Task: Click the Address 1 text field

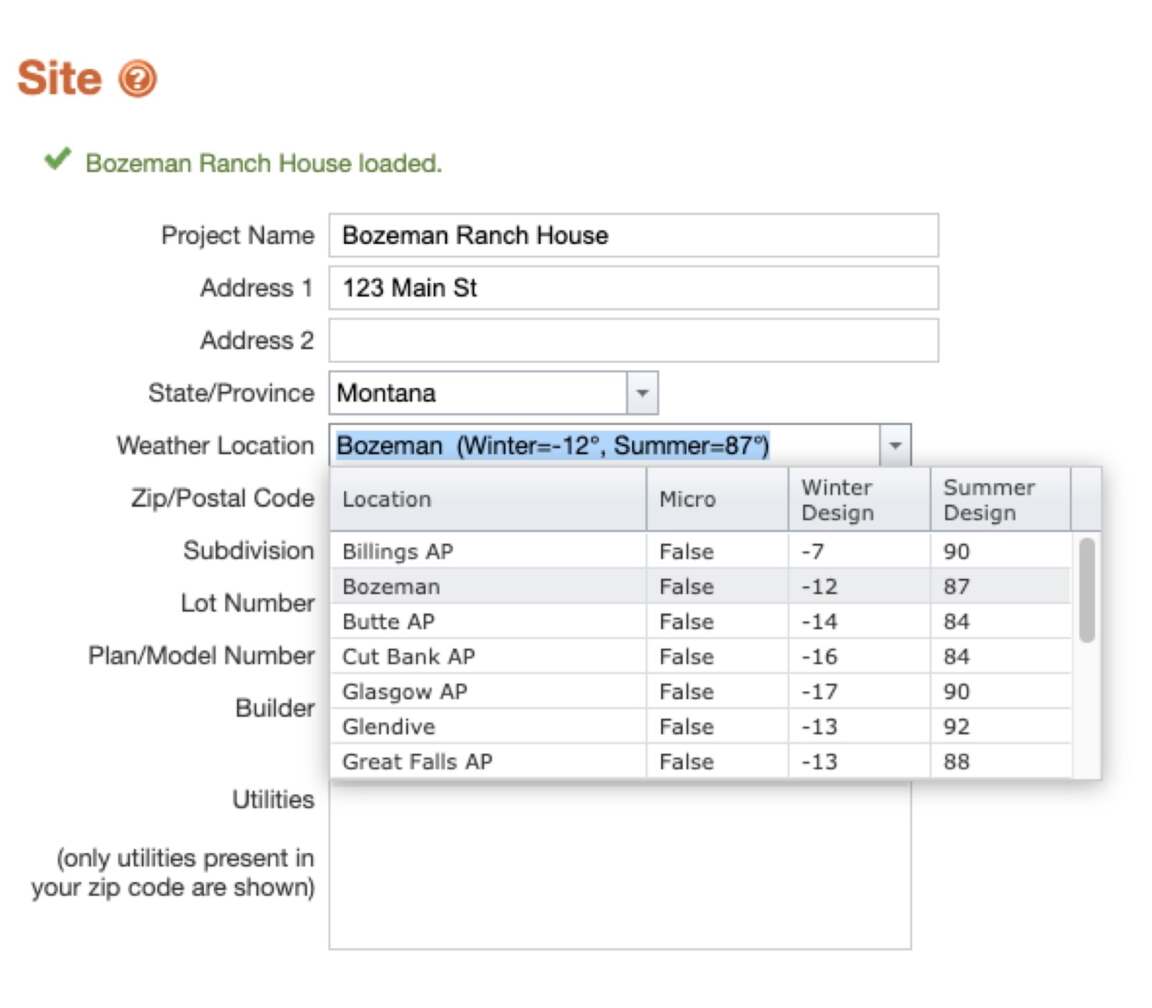Action: click(633, 288)
